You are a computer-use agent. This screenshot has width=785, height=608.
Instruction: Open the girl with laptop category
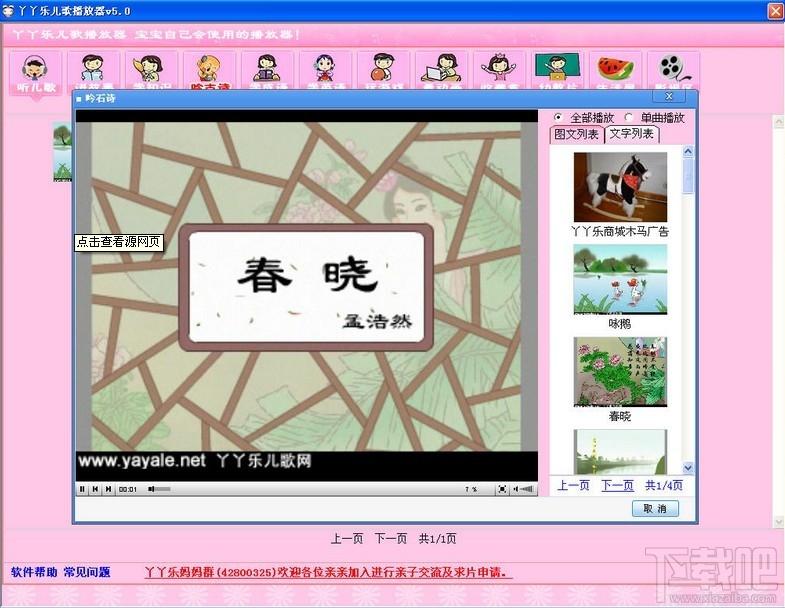click(442, 71)
